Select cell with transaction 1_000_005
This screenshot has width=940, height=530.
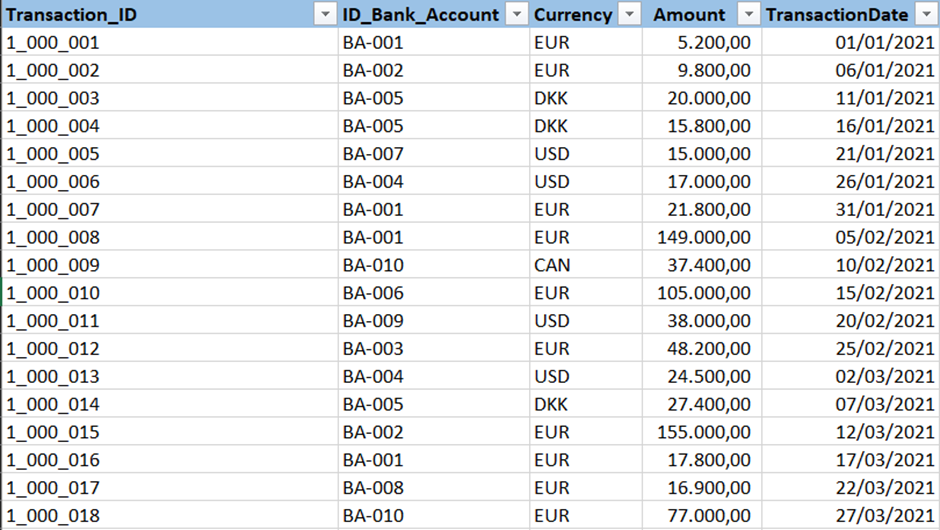(170, 153)
